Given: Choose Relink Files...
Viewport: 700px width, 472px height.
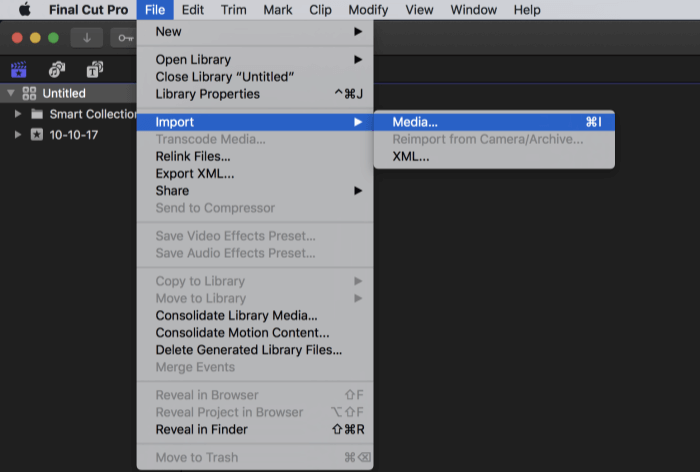Looking at the screenshot, I should (x=255, y=156).
